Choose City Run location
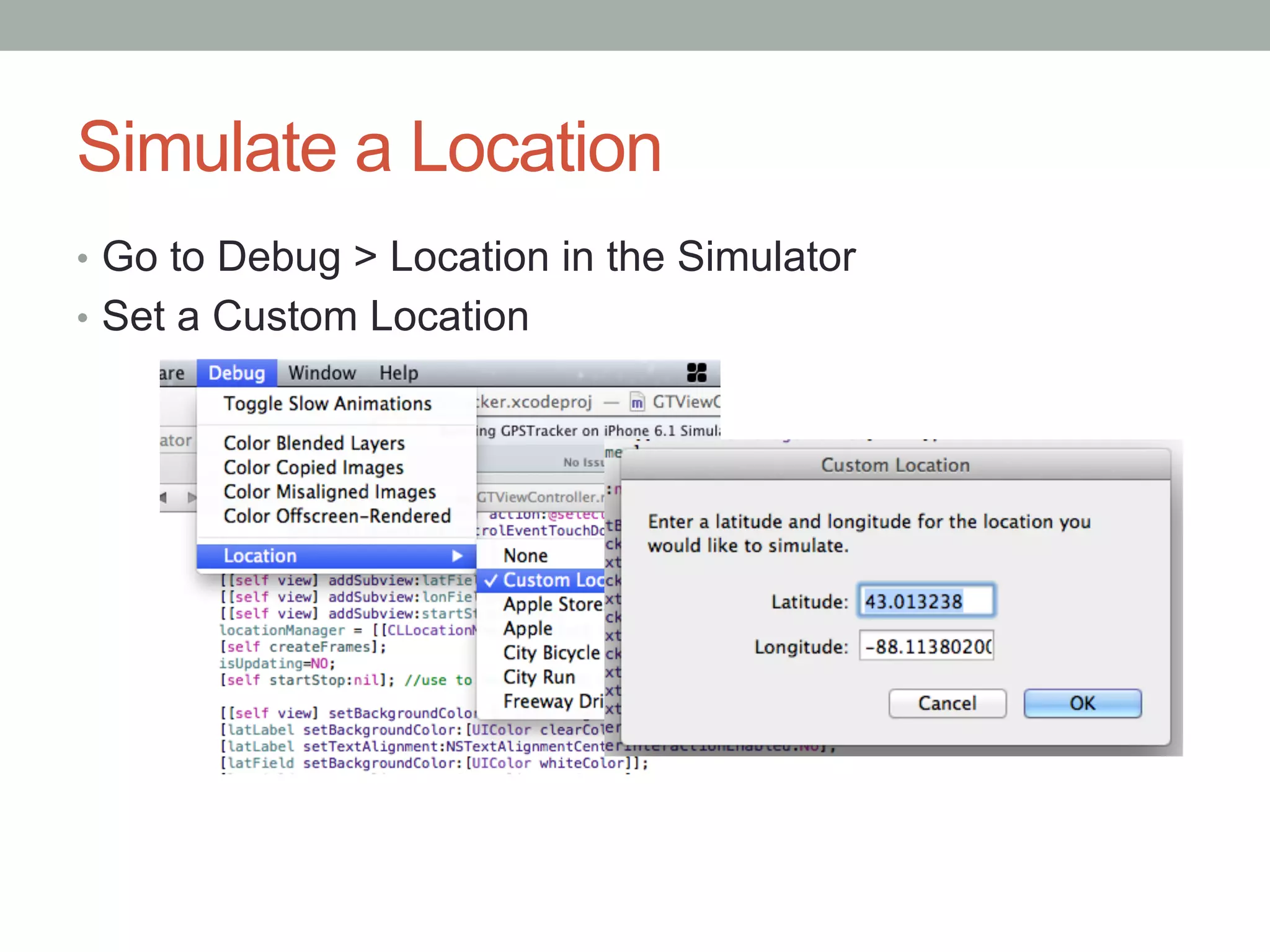Viewport: 1270px width, 952px height. tap(540, 677)
